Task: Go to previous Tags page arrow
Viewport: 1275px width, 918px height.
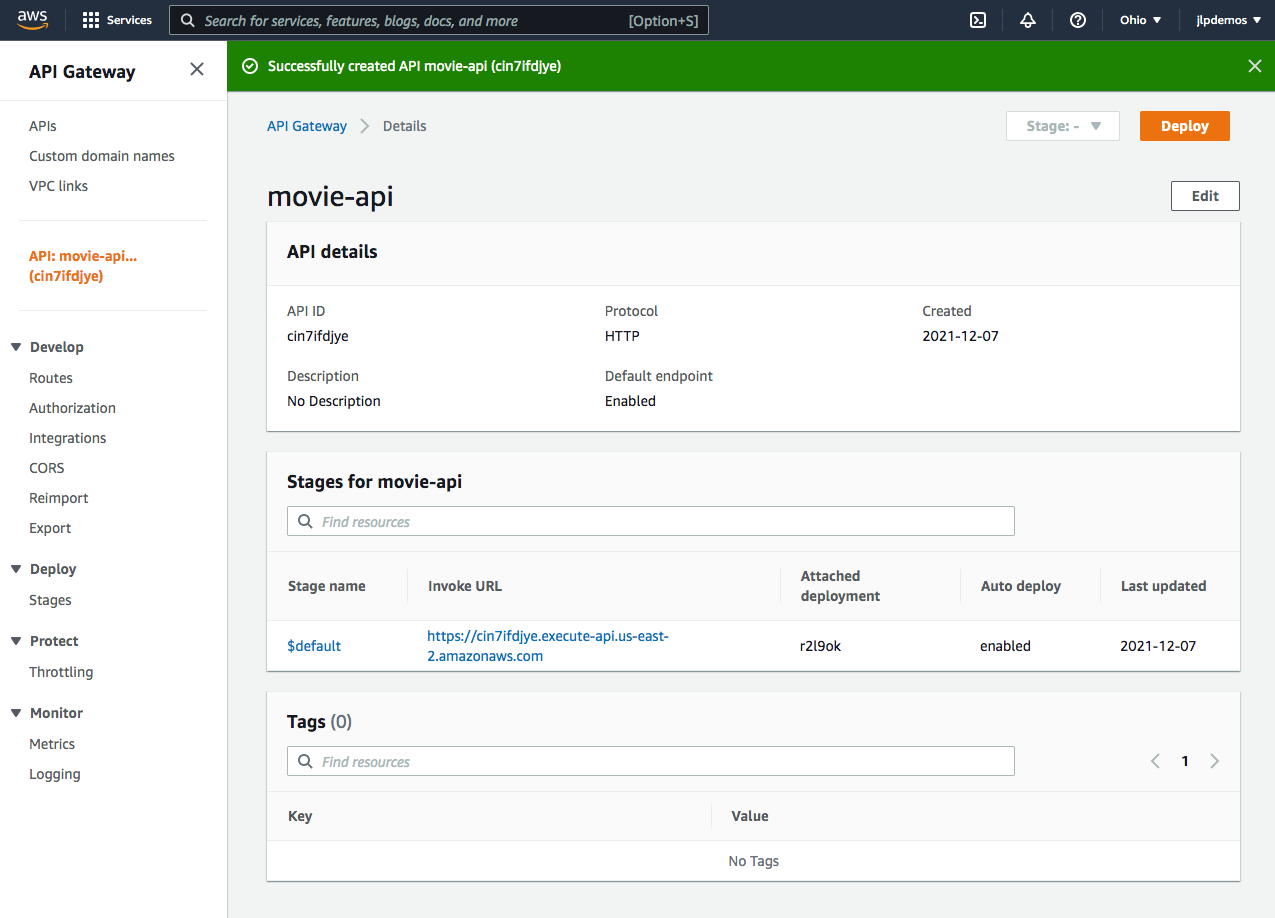Action: click(1155, 761)
